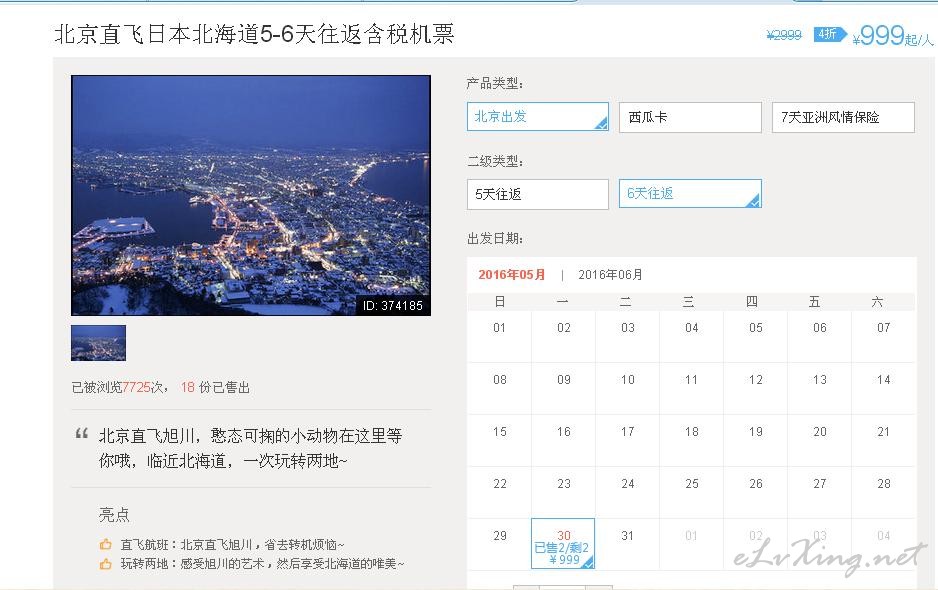Click the 六 Saturday column header
The height and width of the screenshot is (590, 938).
click(x=877, y=302)
